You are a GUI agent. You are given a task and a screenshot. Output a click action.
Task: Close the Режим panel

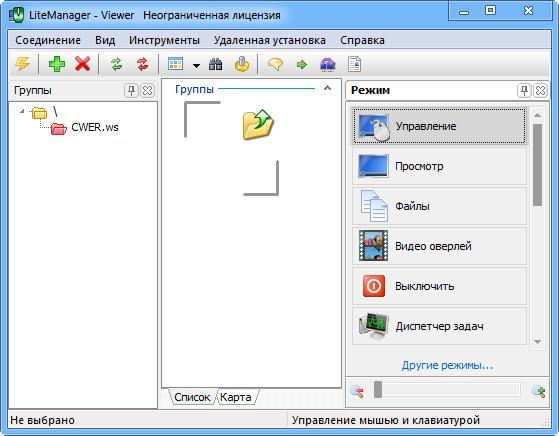540,91
